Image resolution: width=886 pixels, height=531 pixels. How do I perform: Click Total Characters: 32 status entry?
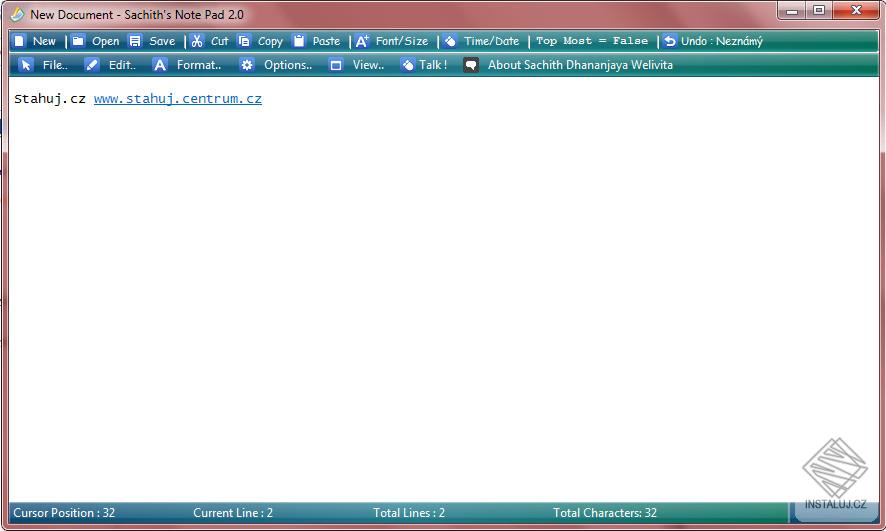(x=605, y=513)
